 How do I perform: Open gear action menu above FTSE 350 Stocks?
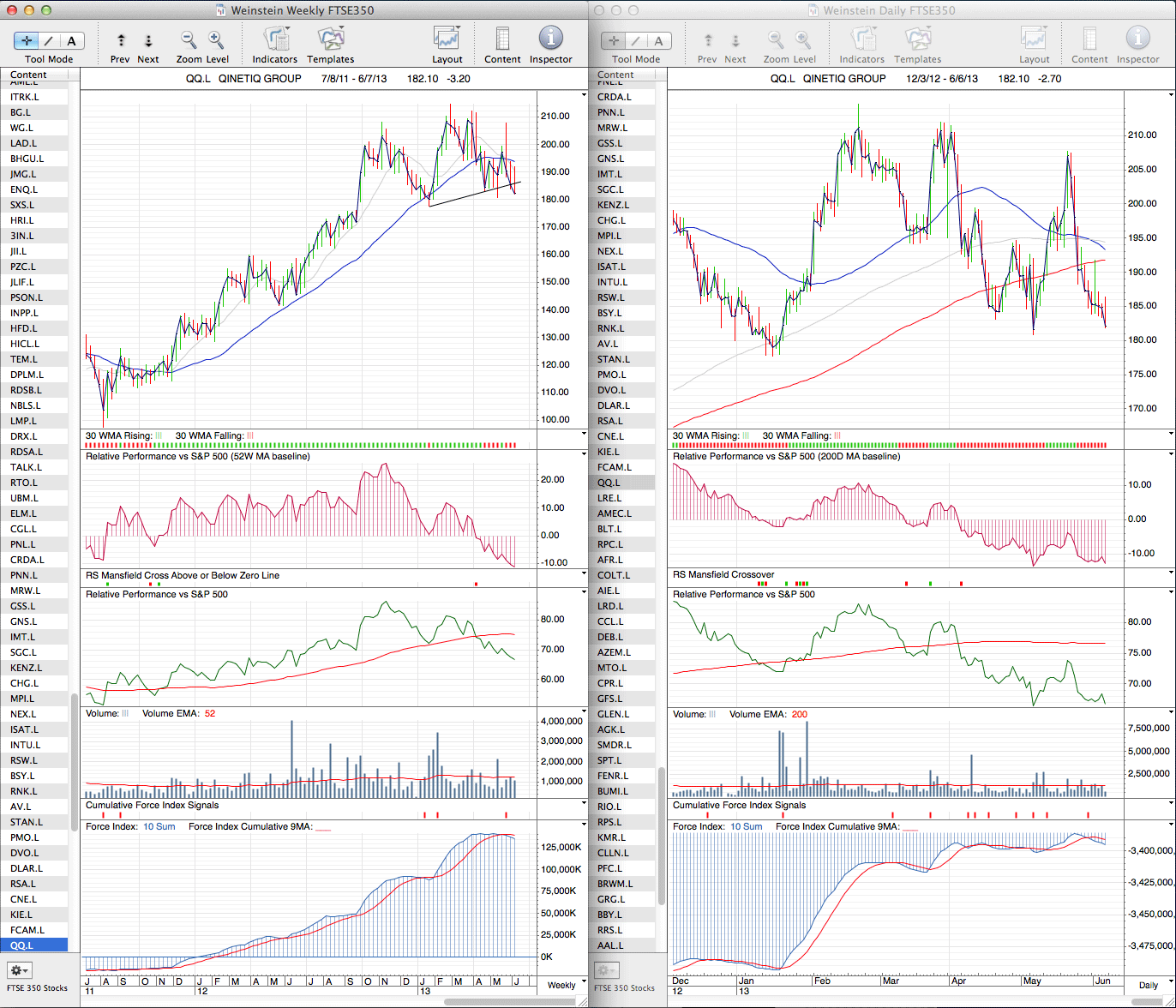click(19, 971)
